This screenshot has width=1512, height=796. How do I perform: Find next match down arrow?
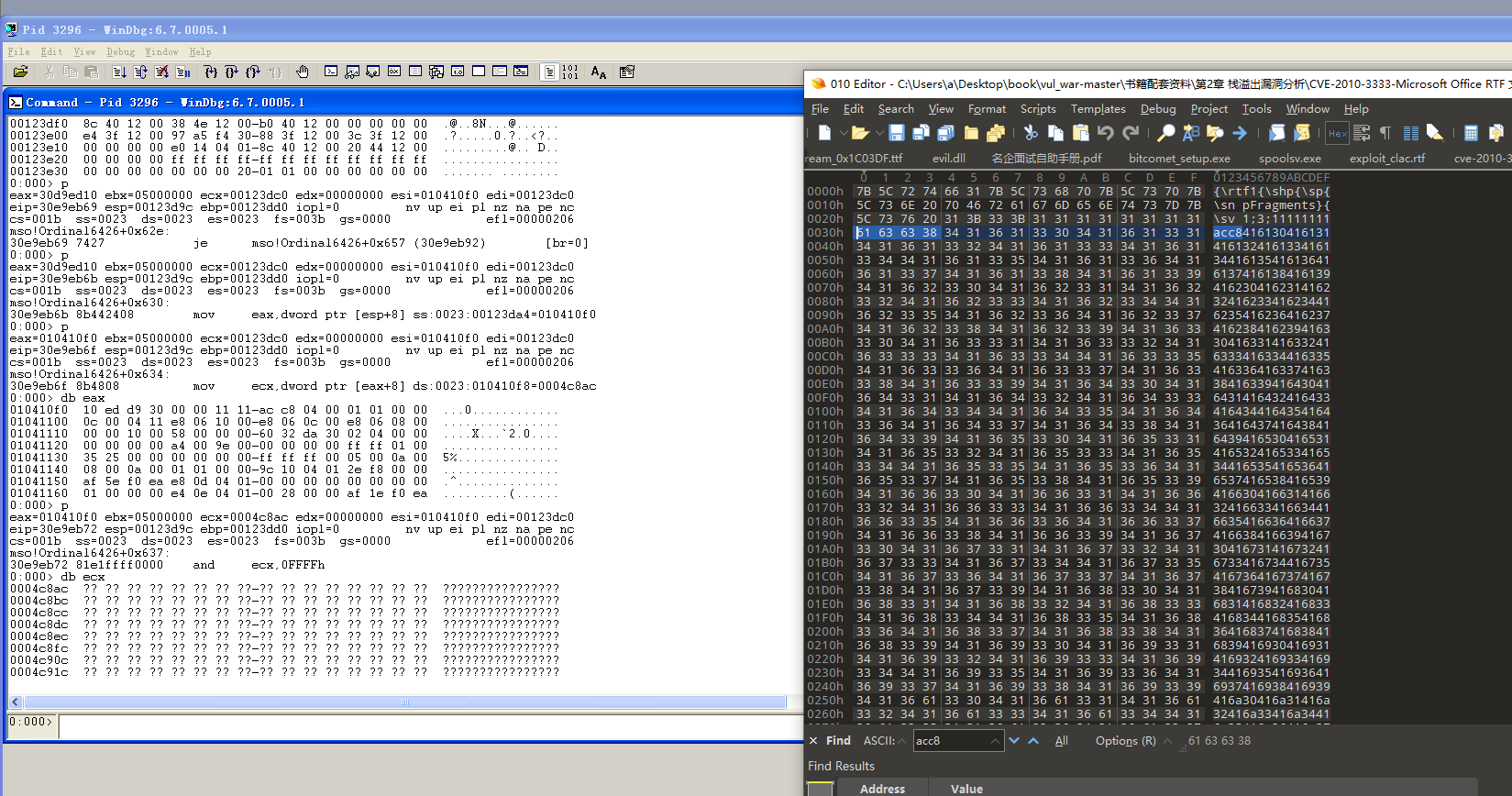click(1014, 740)
